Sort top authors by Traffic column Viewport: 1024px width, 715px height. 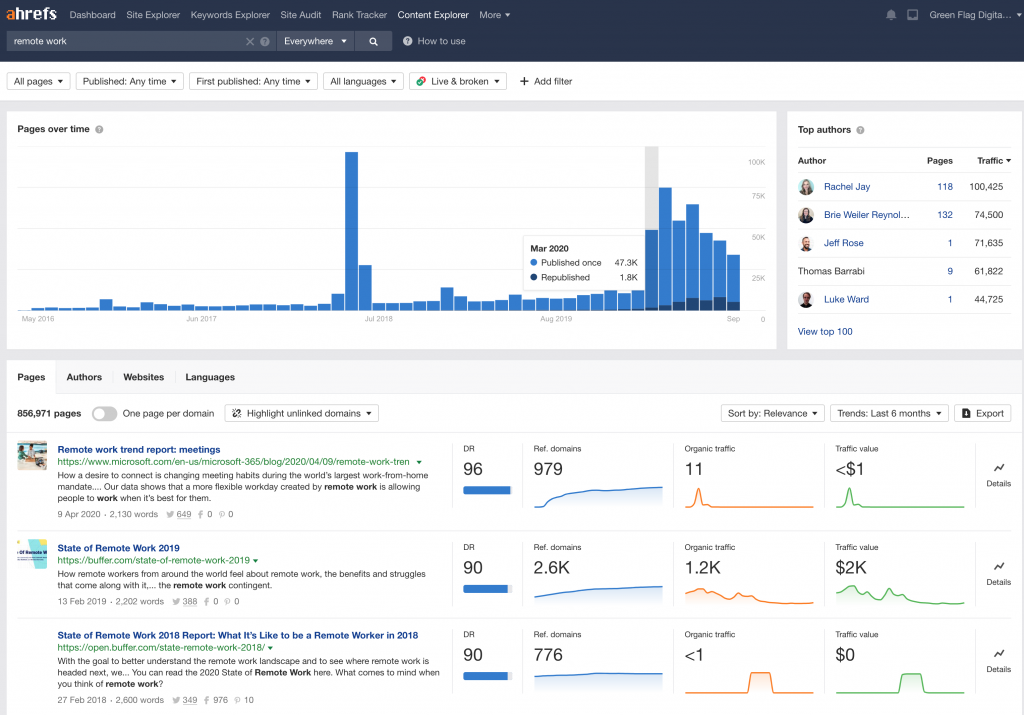(994, 161)
